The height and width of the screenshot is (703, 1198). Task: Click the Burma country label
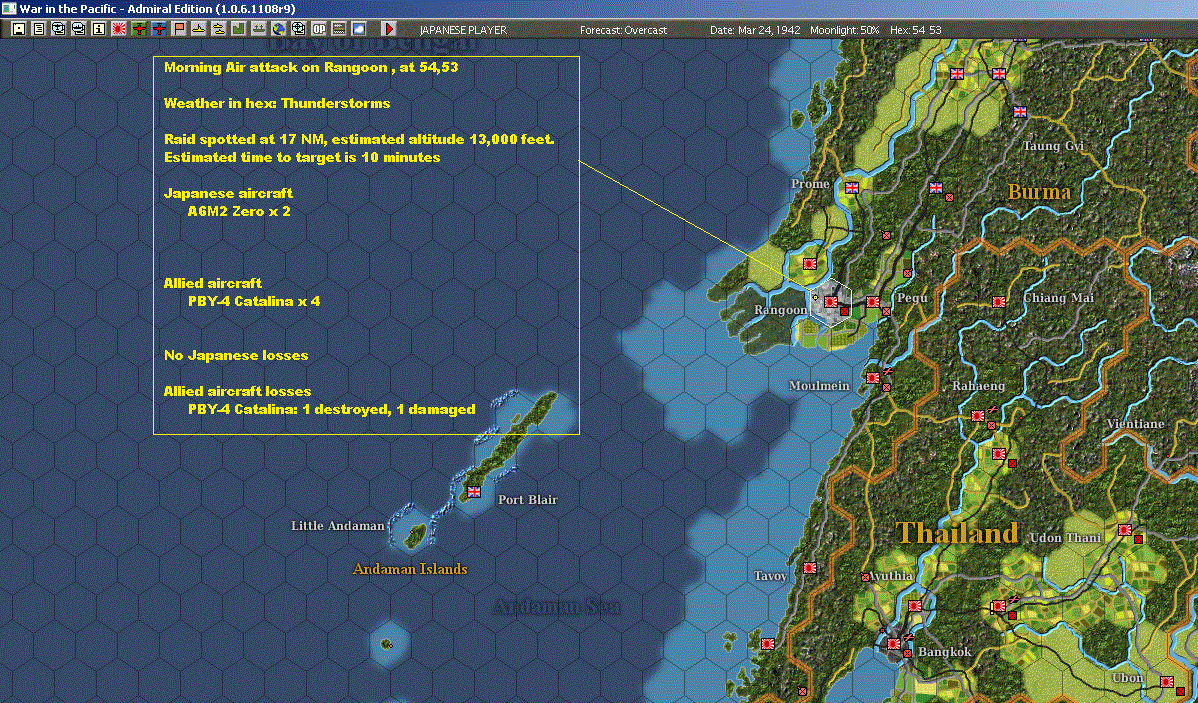[1039, 192]
